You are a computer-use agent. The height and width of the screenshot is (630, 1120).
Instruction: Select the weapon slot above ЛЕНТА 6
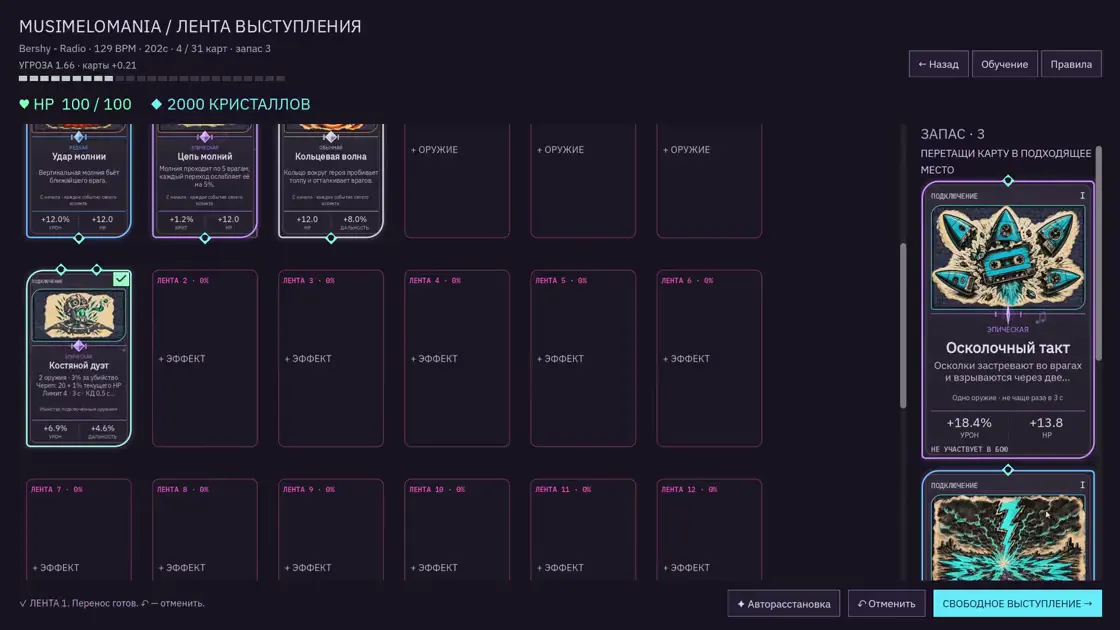tap(709, 181)
